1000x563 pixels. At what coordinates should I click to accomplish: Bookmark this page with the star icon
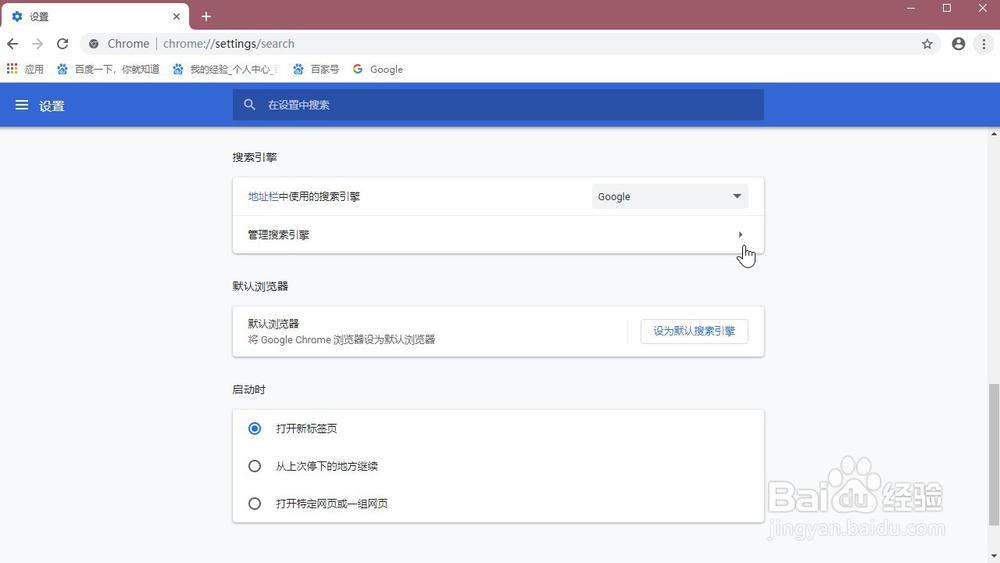pyautogui.click(x=927, y=44)
